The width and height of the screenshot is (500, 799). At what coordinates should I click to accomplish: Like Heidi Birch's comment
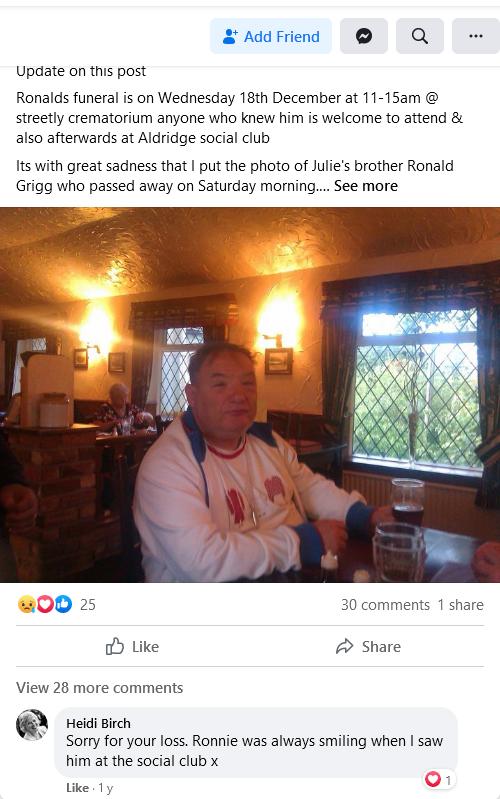[77, 788]
